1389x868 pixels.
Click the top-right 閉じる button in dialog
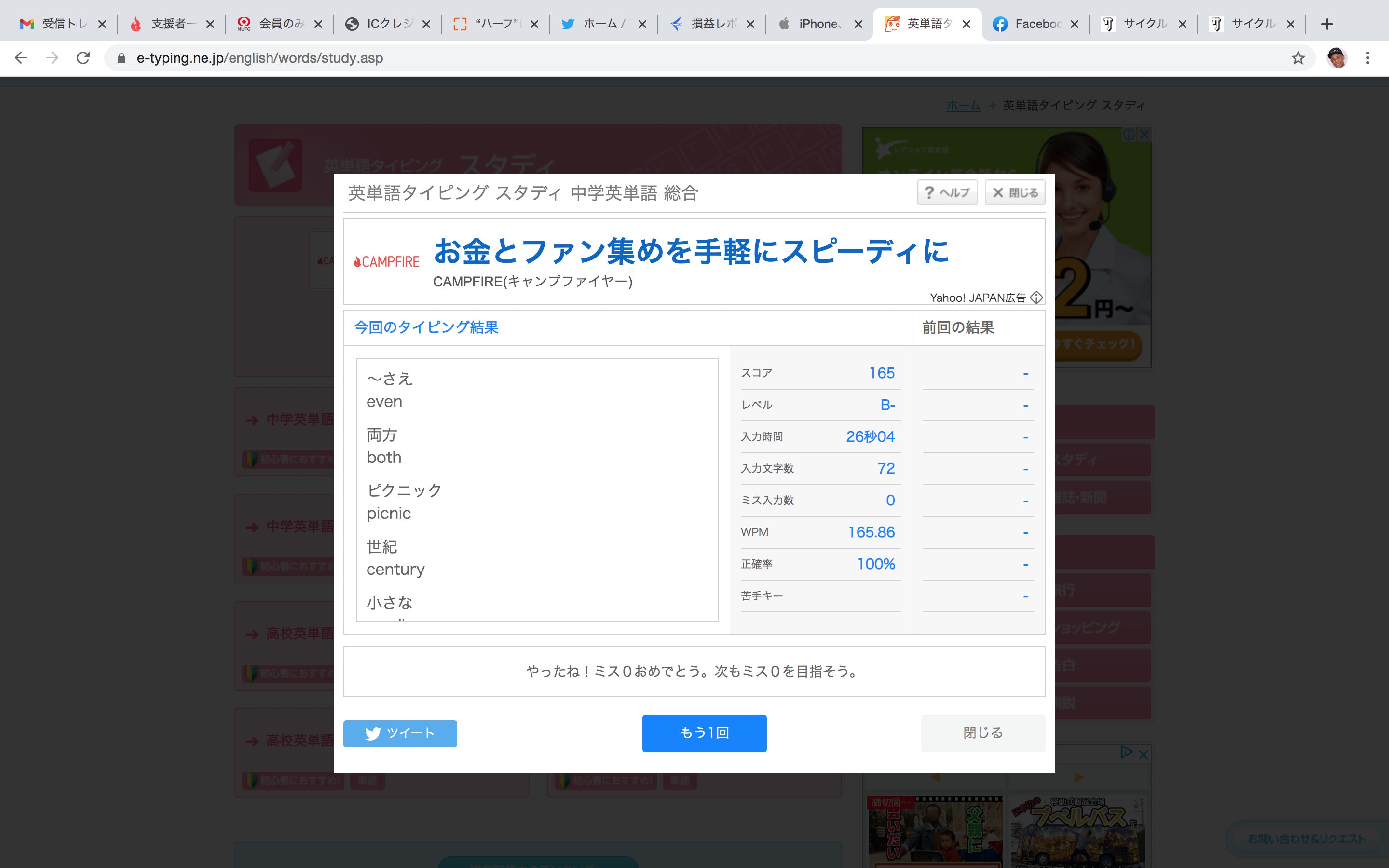click(1015, 192)
